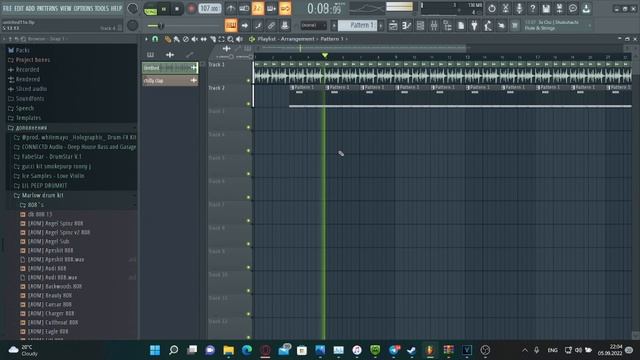Open the Pattern 1 selector
Screen dimensions: 640x360
point(358,26)
